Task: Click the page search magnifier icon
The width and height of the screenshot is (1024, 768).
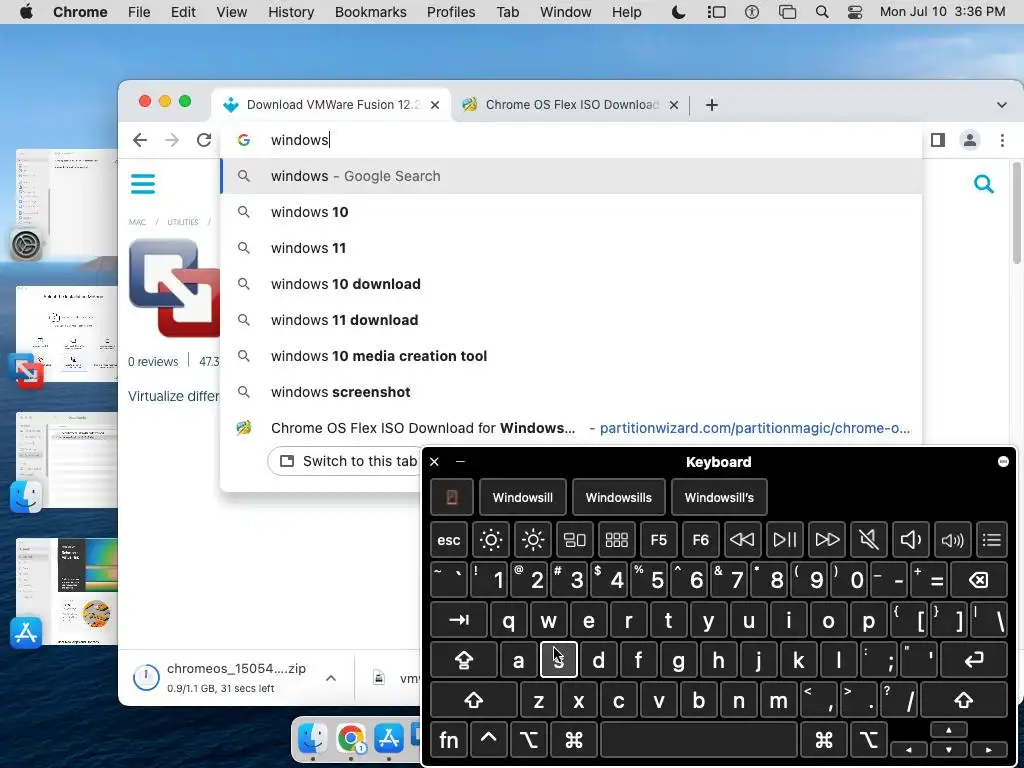Action: (984, 184)
